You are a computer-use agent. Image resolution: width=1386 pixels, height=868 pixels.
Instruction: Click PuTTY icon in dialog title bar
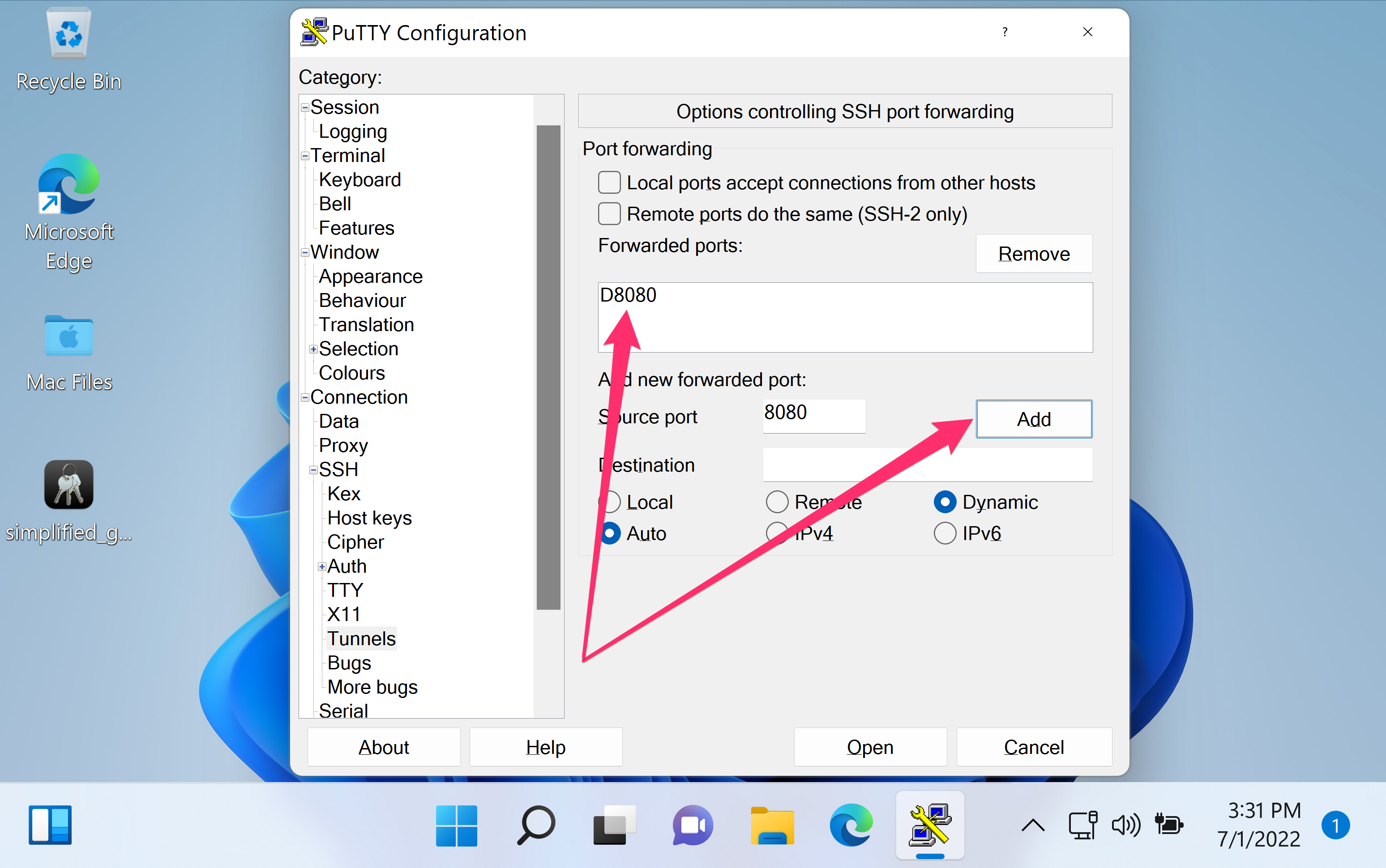click(x=314, y=32)
